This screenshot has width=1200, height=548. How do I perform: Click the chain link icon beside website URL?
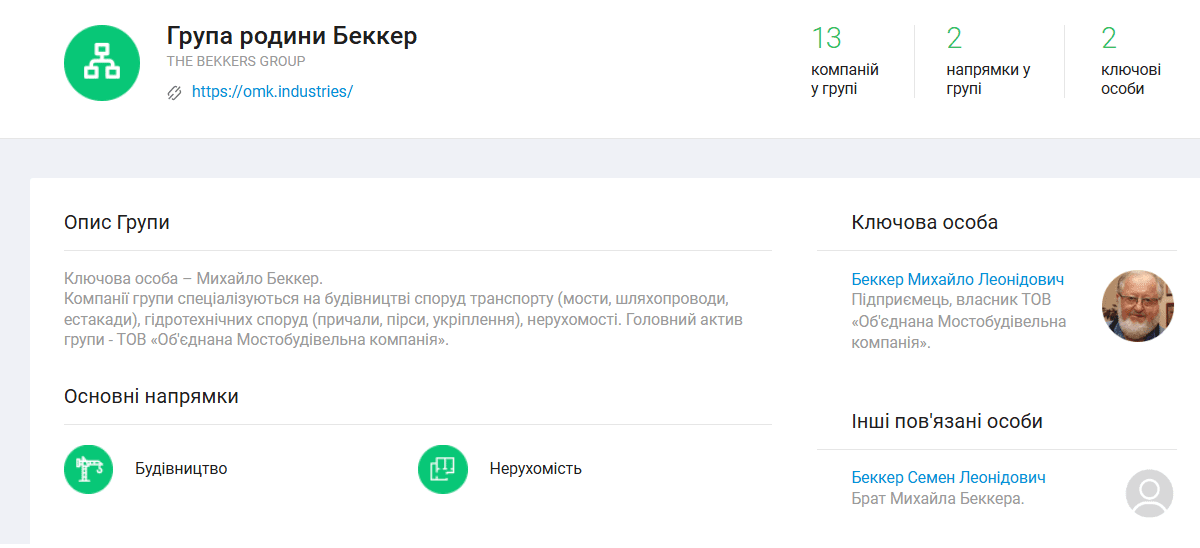coord(174,92)
